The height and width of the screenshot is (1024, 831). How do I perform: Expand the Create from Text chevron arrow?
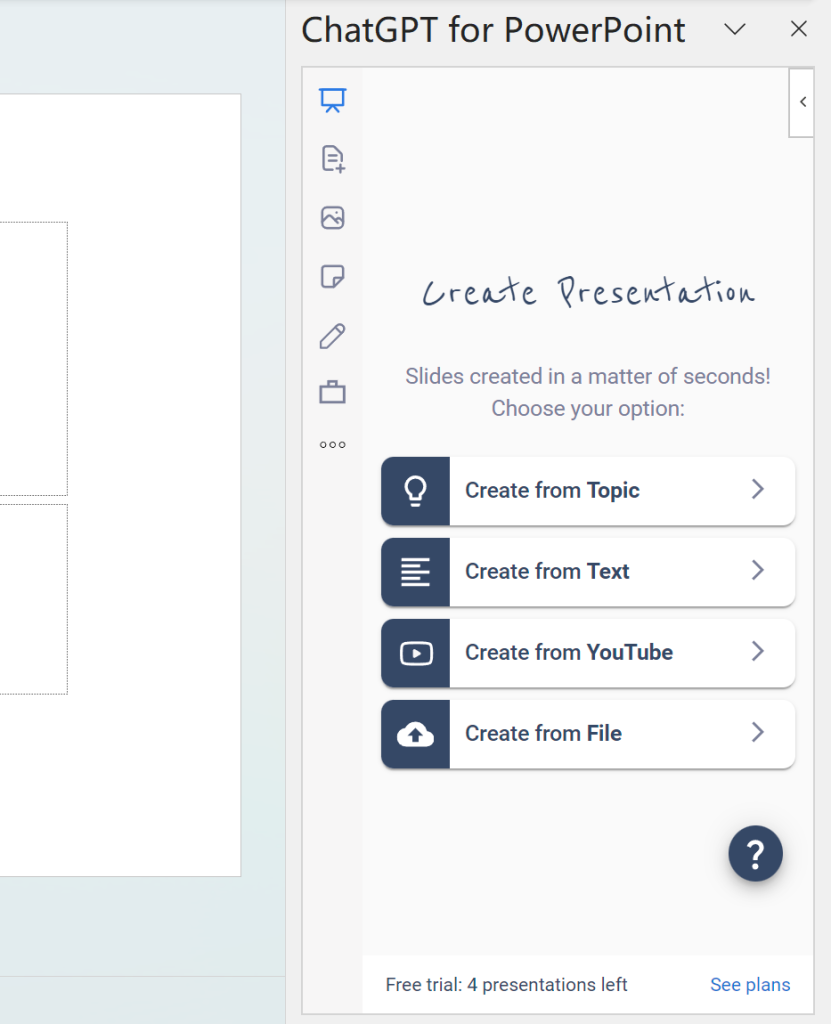pyautogui.click(x=758, y=570)
